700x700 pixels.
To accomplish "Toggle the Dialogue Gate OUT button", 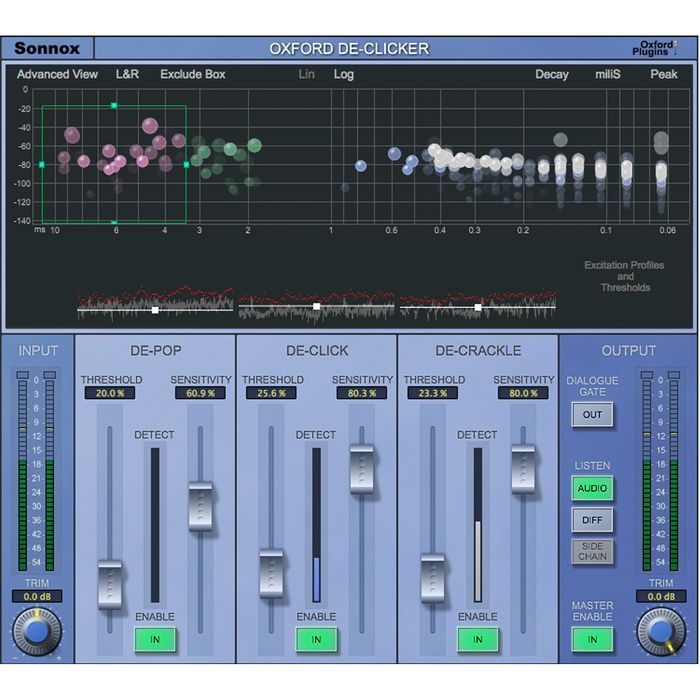I will (592, 414).
